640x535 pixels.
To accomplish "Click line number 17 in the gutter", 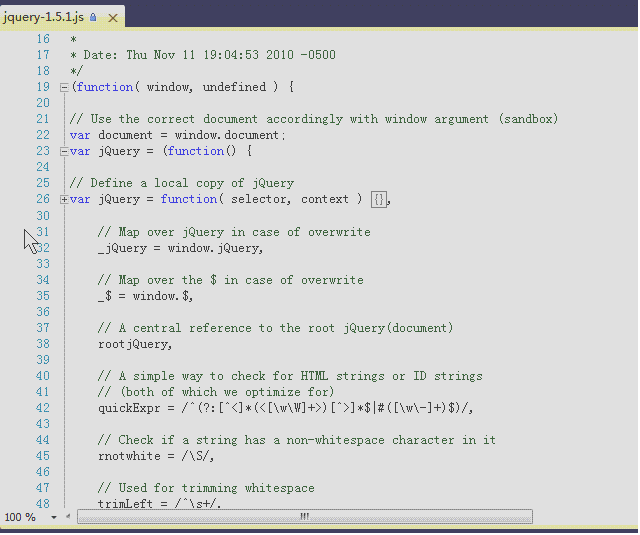I will click(x=43, y=55).
